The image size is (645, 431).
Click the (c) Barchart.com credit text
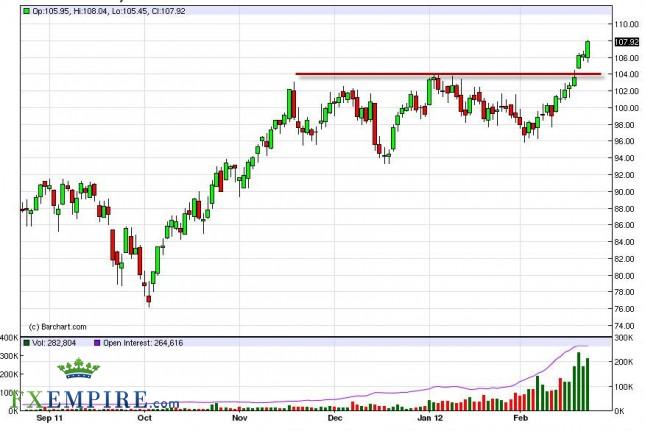click(x=58, y=327)
